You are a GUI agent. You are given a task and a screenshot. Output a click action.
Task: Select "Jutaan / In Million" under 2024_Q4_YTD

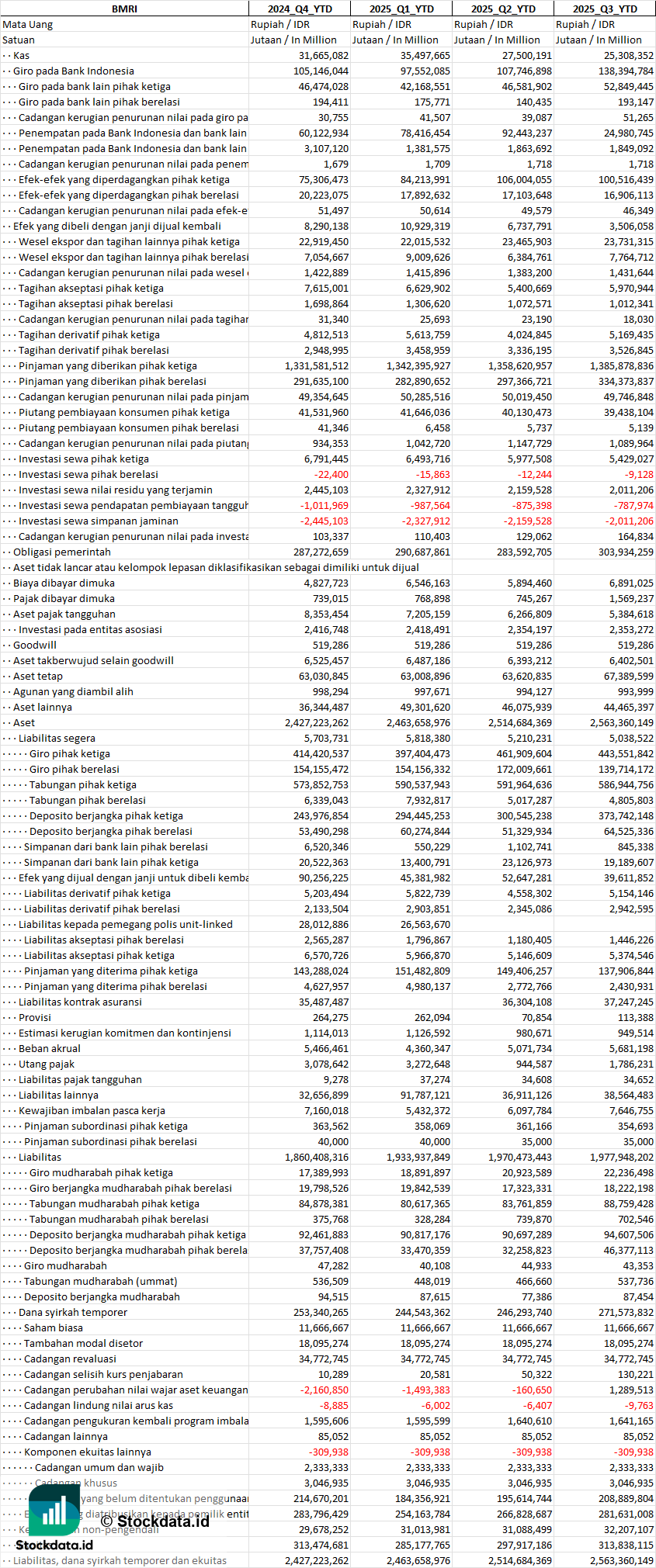point(293,40)
